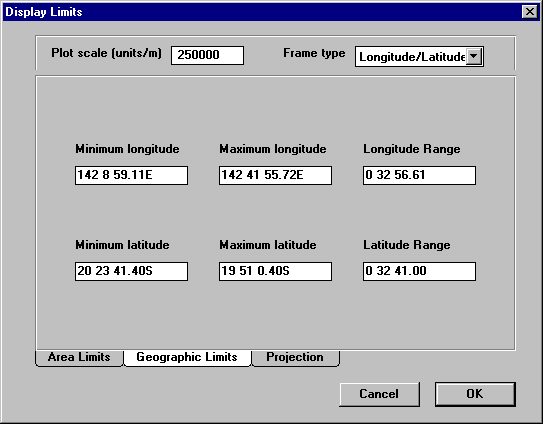Select the Longitude/Latitude combo box text
Viewport: 543px width, 424px height.
[411, 56]
